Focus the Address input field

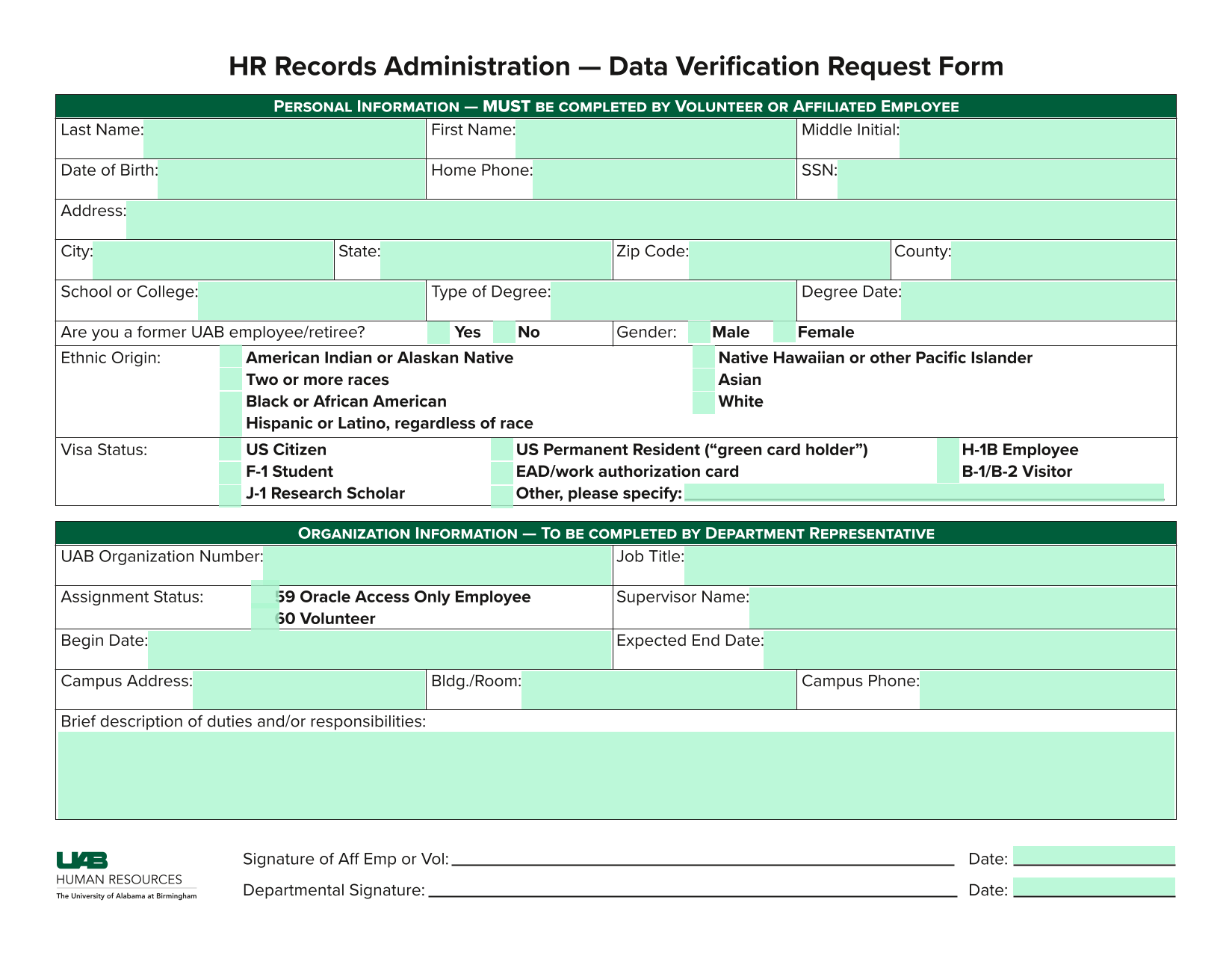coord(651,219)
